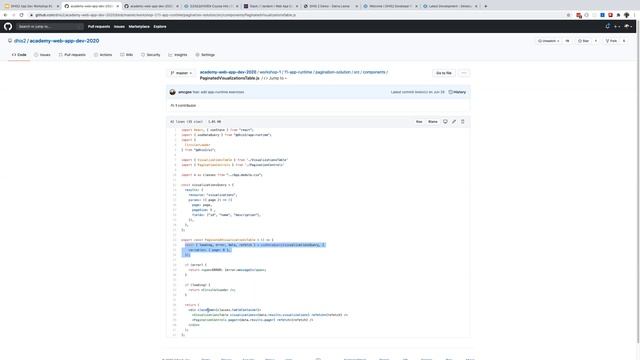Image resolution: width=640 pixels, height=360 pixels.
Task: Close the active academy-web-app-dev browser tab
Action: (x=118, y=6)
